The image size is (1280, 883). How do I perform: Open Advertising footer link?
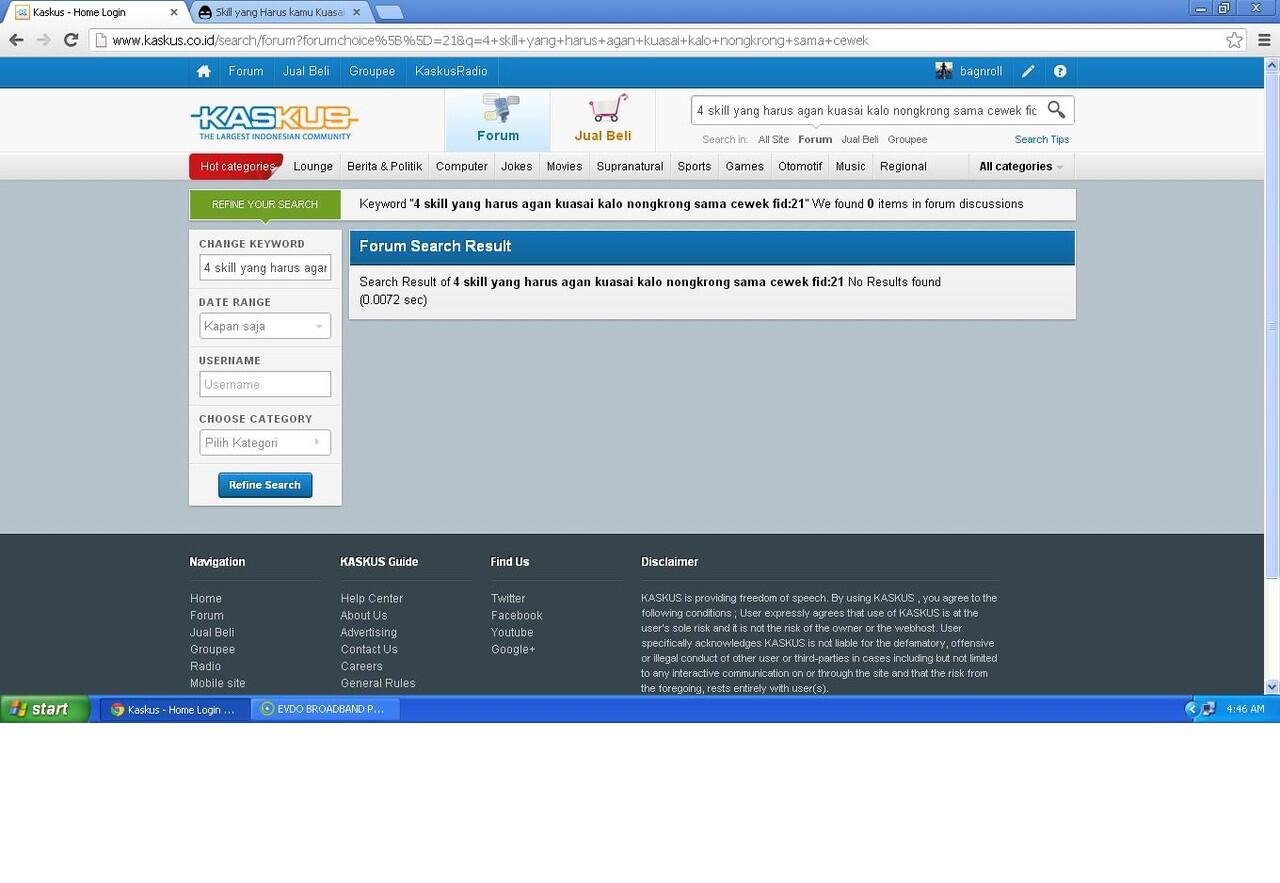pyautogui.click(x=369, y=632)
